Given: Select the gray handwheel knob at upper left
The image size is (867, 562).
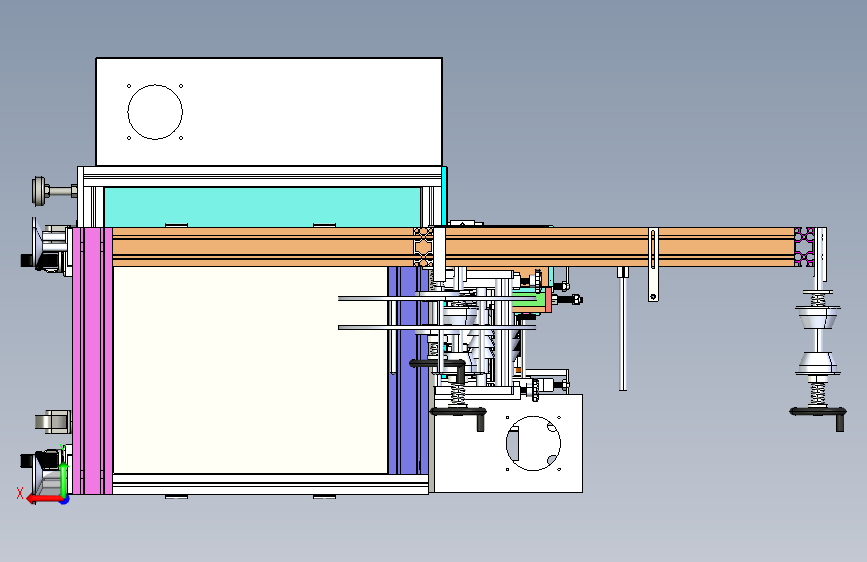Looking at the screenshot, I should point(40,191).
